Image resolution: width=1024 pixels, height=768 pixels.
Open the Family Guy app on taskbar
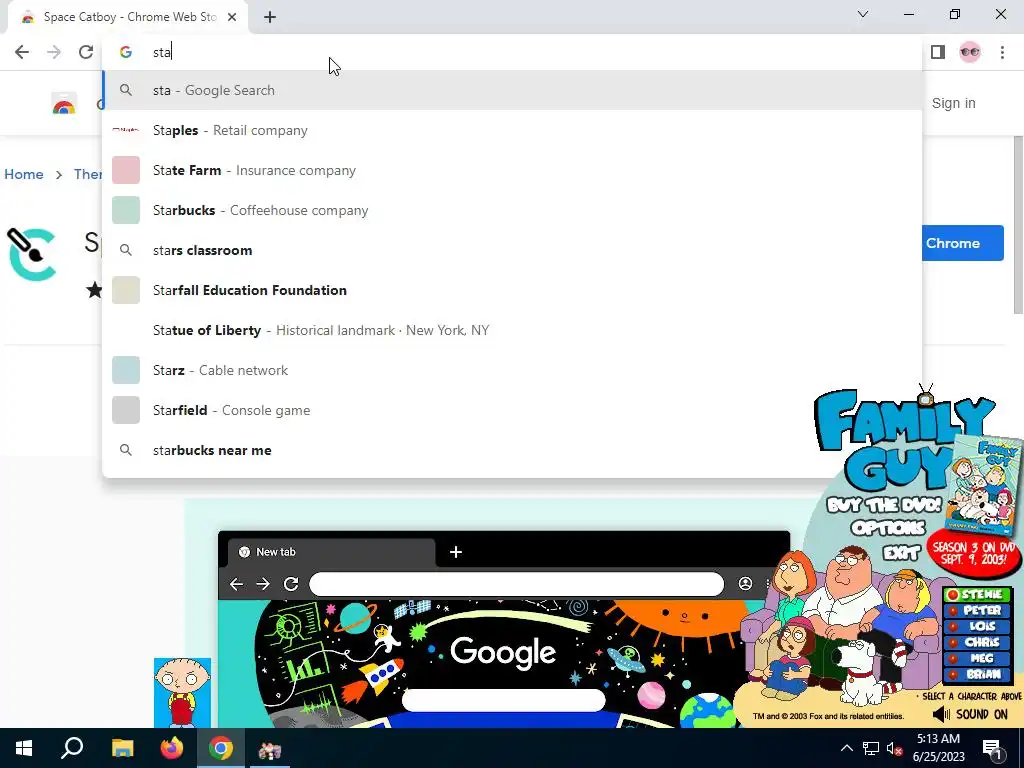(x=270, y=748)
